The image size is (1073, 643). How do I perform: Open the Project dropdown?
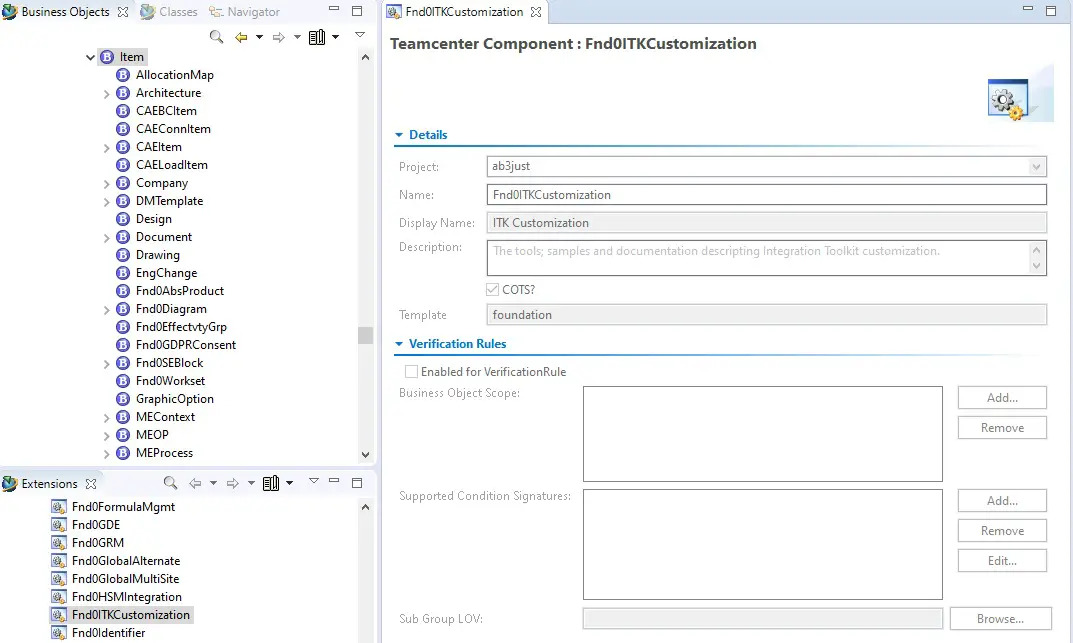click(1037, 166)
